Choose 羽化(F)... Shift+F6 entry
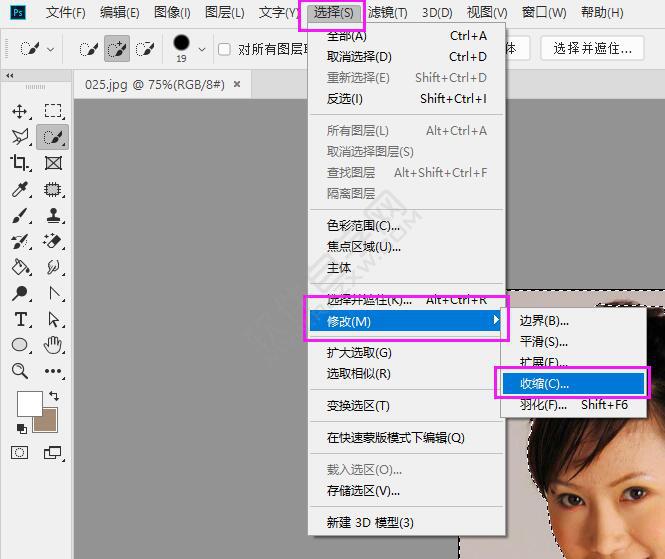665x559 pixels. (x=573, y=405)
